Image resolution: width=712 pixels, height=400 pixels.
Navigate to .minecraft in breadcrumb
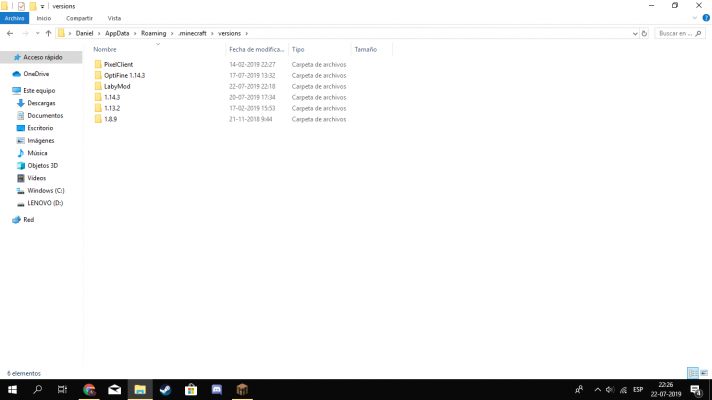point(192,33)
